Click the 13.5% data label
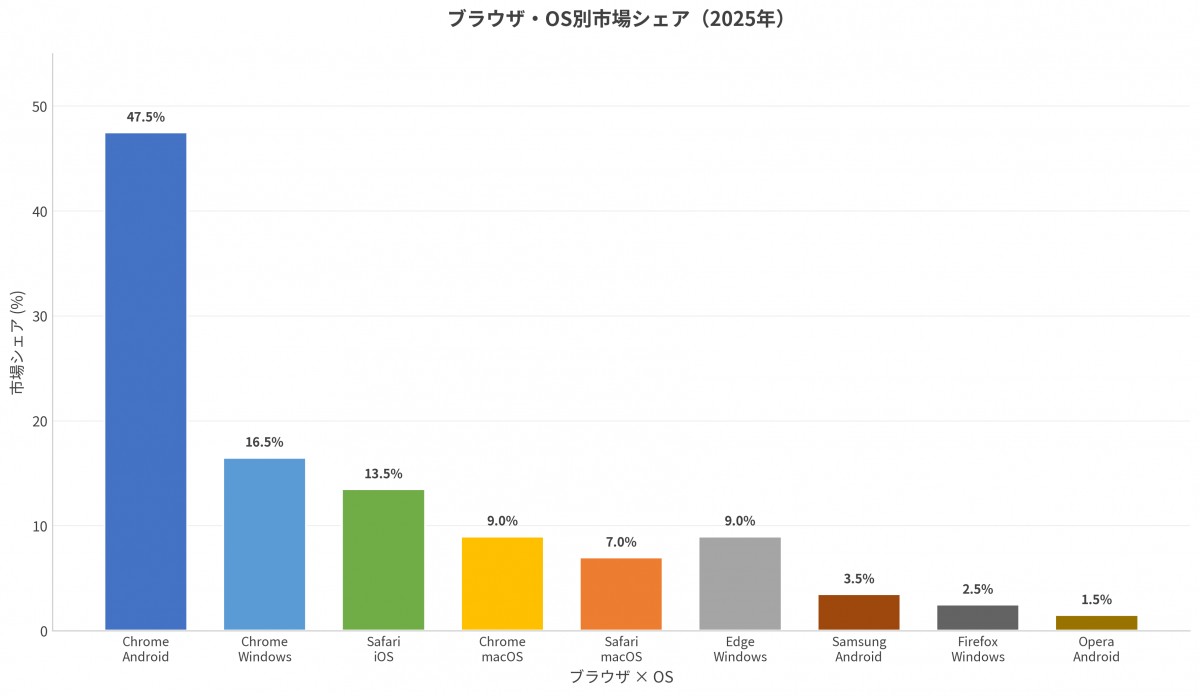 (383, 474)
